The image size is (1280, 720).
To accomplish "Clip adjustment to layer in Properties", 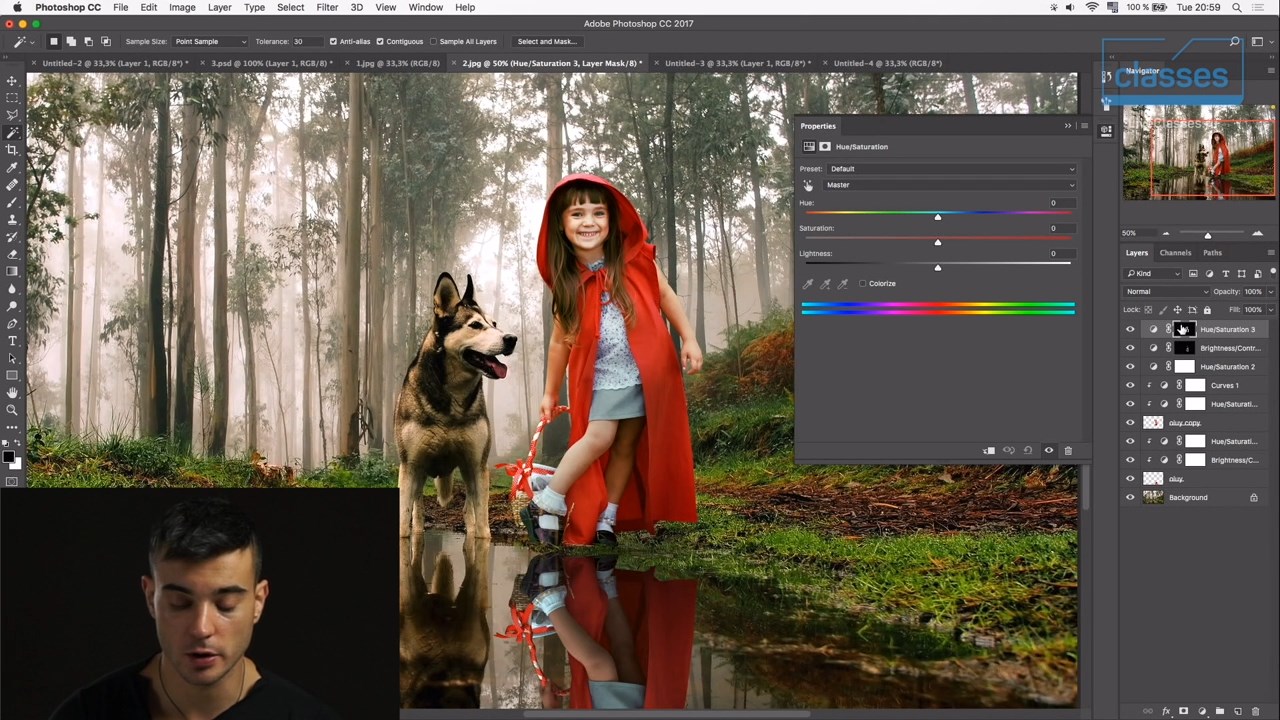I will tap(989, 451).
